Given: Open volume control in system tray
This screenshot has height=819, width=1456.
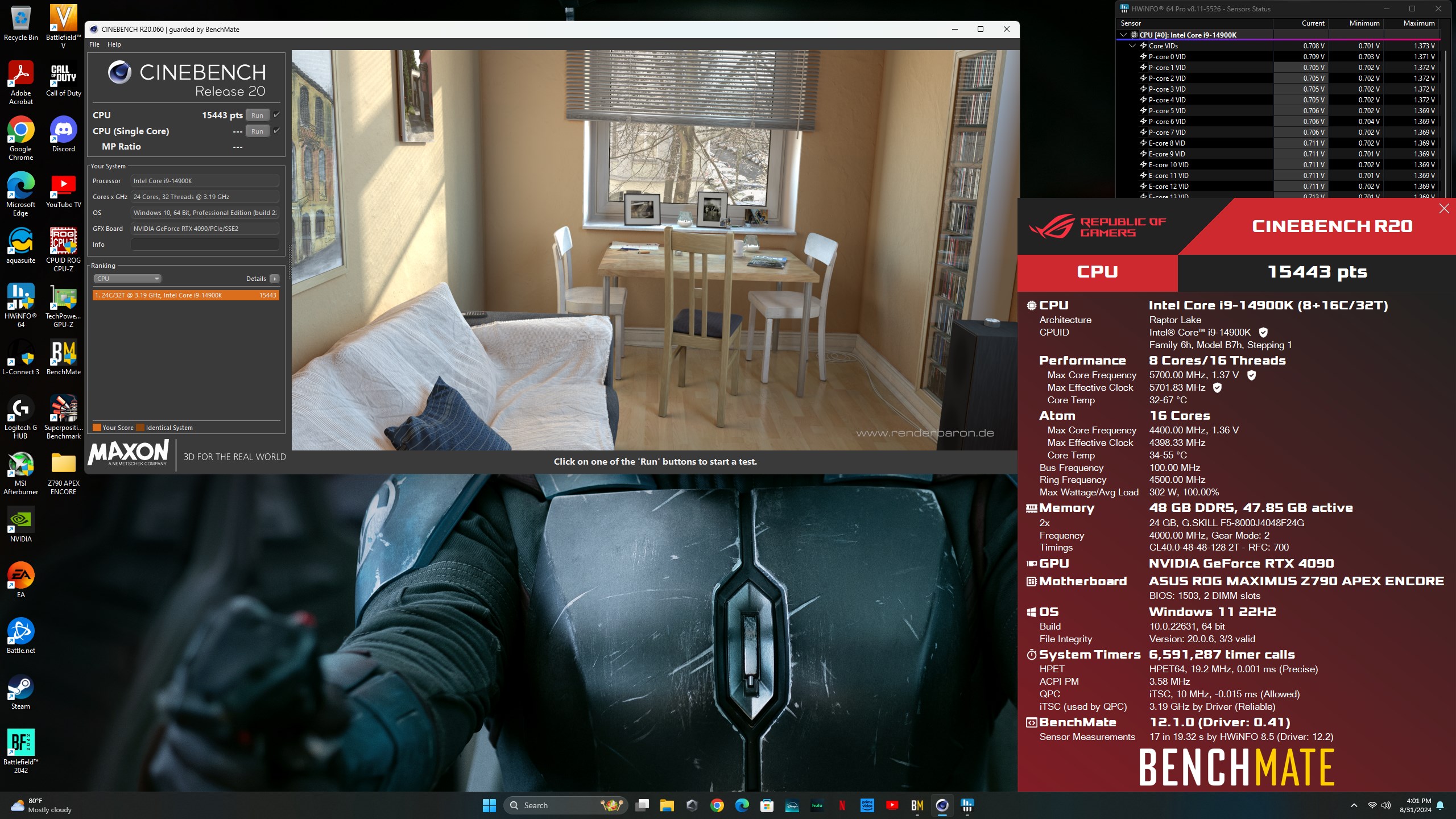Looking at the screenshot, I should coord(1386,805).
